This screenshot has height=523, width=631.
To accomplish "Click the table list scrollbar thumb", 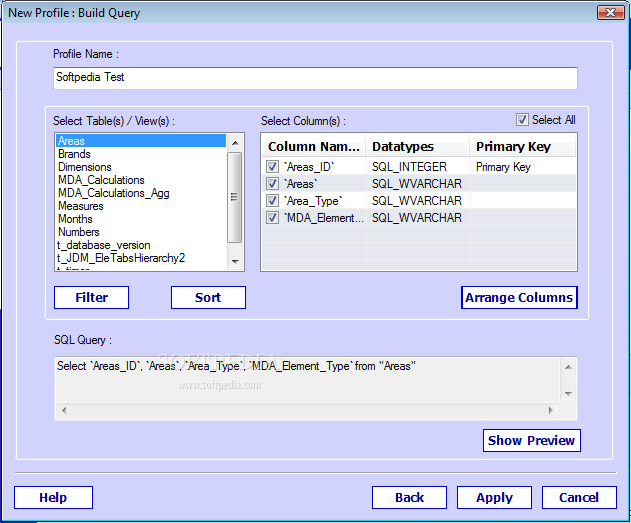I will 235,197.
